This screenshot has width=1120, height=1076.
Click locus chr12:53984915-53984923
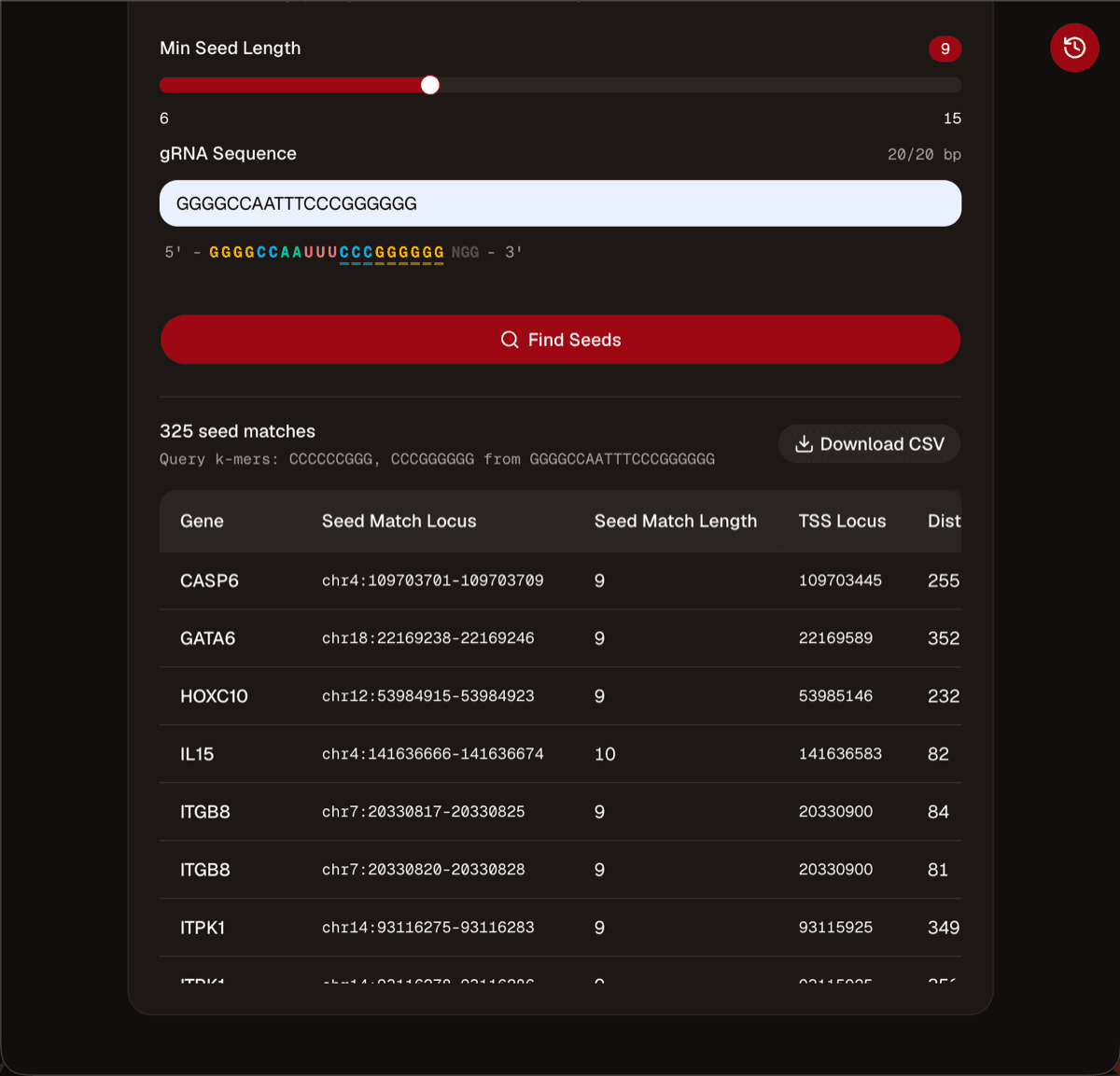coord(428,696)
